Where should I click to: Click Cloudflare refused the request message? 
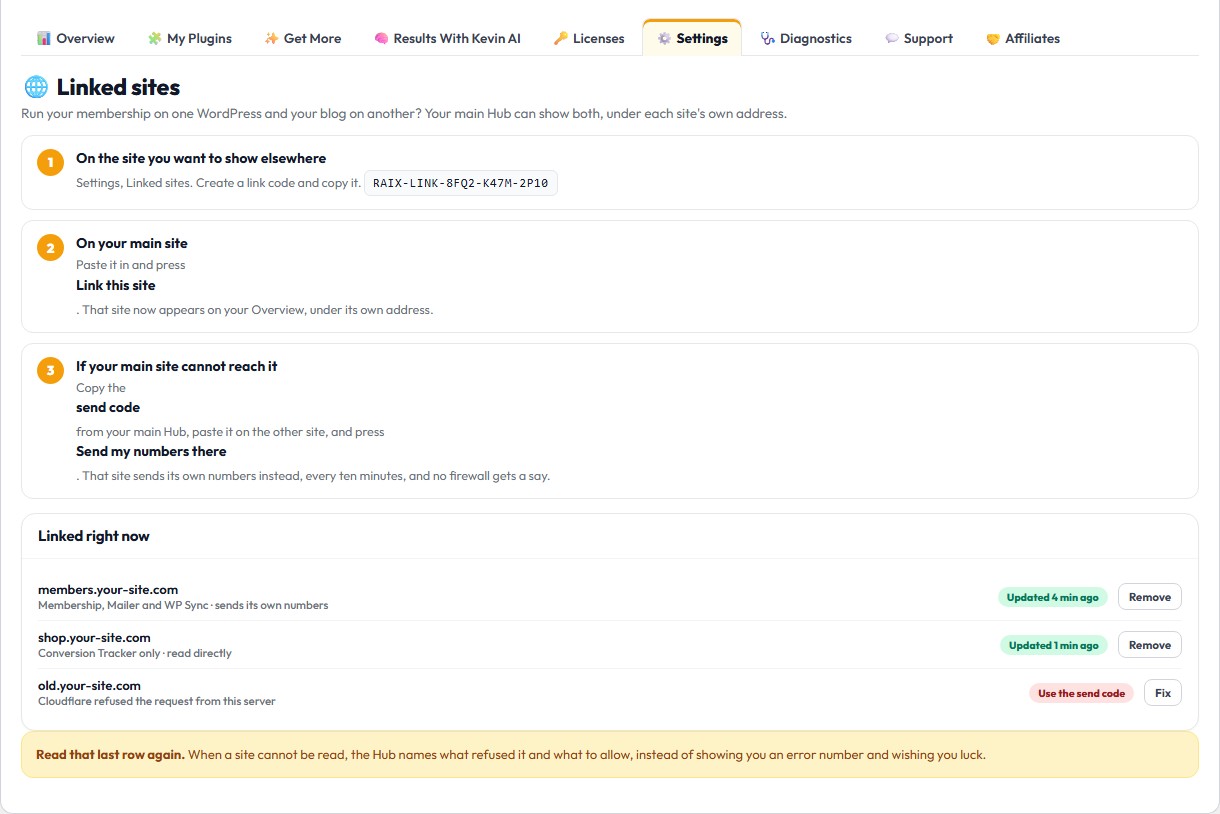[157, 701]
